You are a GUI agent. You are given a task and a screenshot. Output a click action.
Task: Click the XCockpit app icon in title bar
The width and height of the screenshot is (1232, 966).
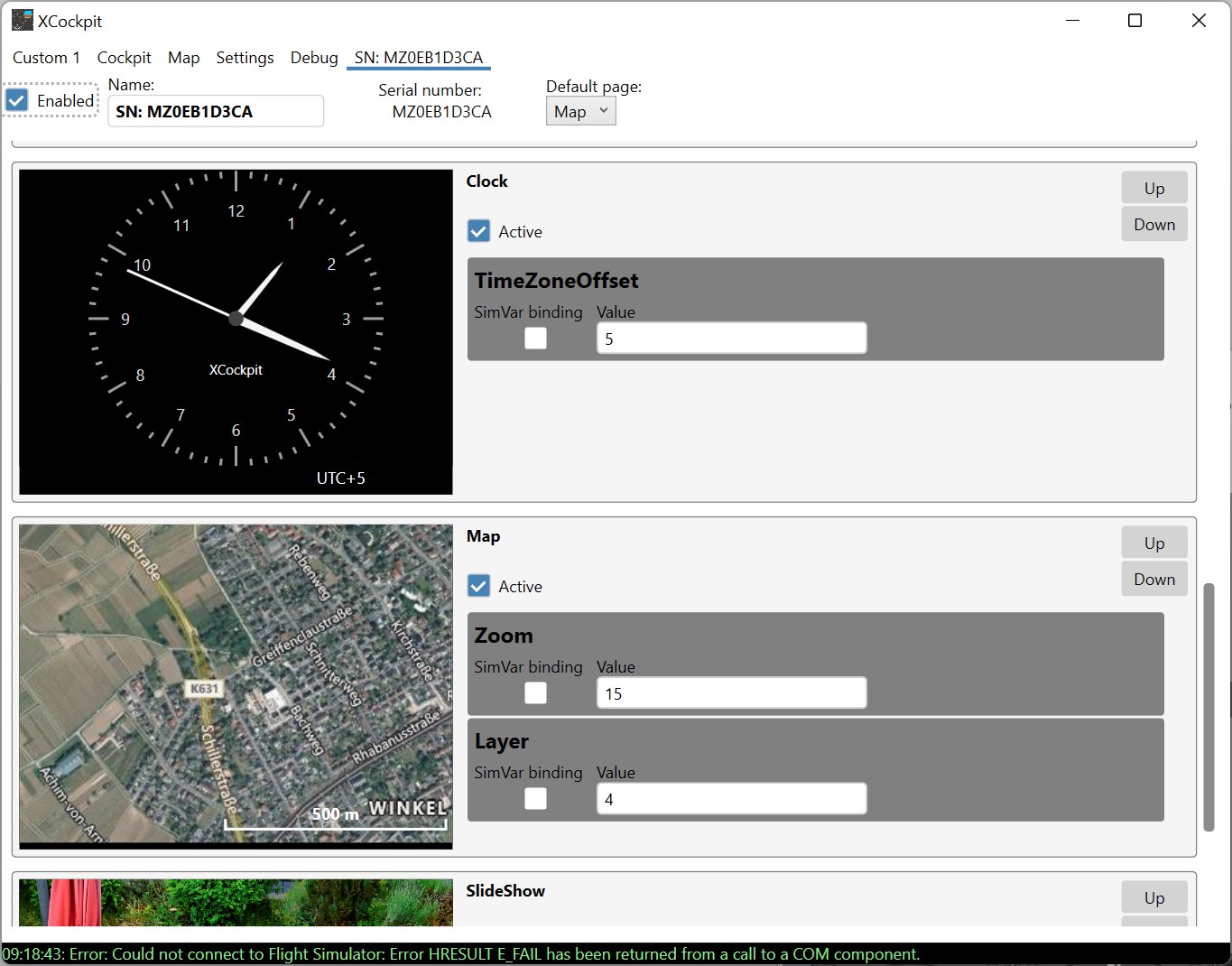[x=22, y=20]
